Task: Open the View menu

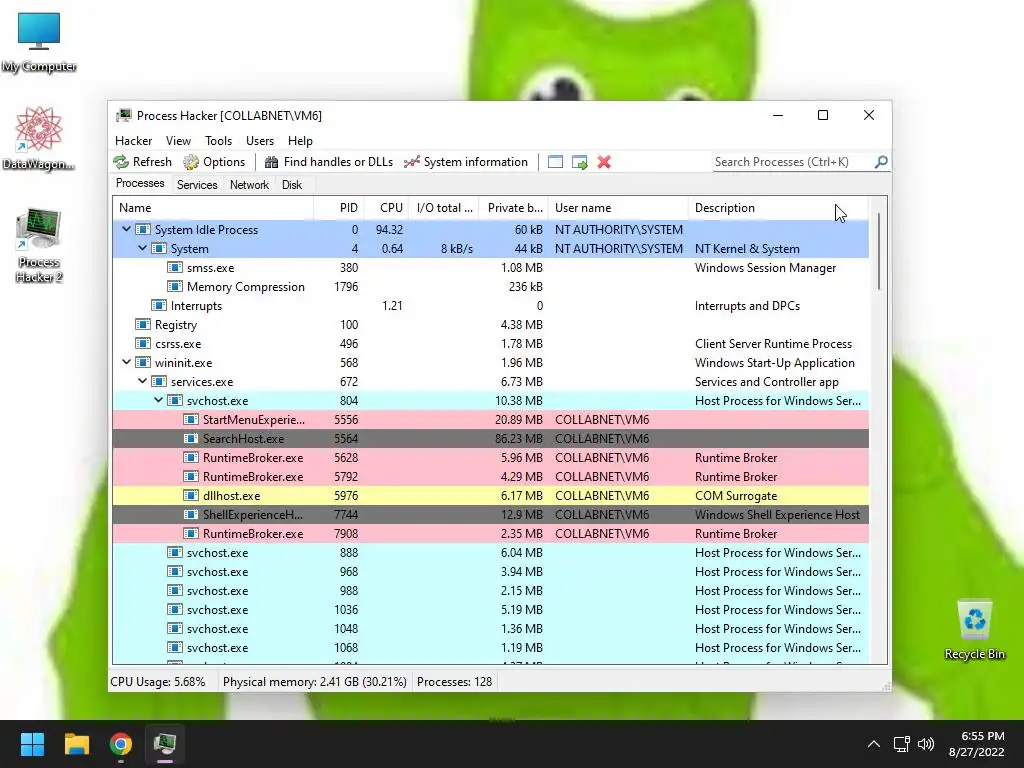Action: (178, 140)
